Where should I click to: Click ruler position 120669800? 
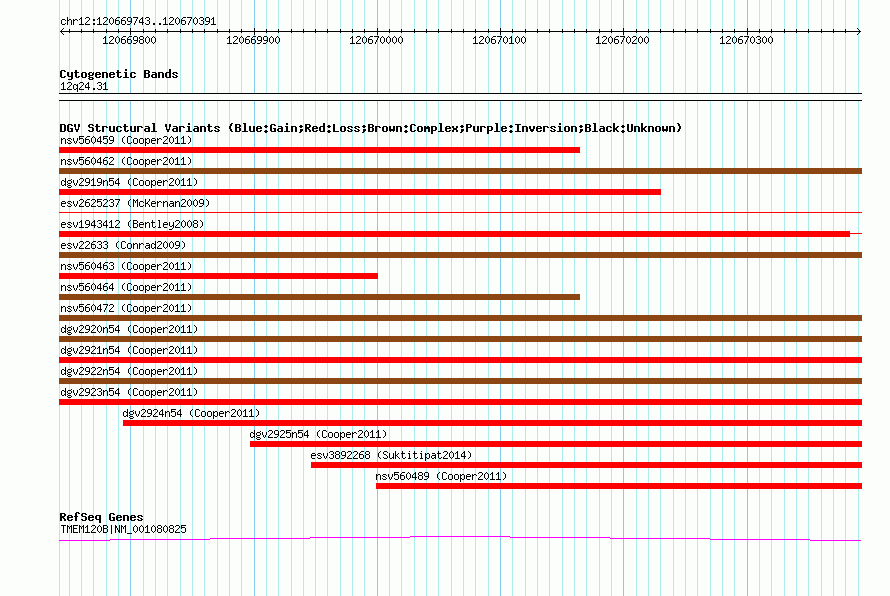(129, 40)
